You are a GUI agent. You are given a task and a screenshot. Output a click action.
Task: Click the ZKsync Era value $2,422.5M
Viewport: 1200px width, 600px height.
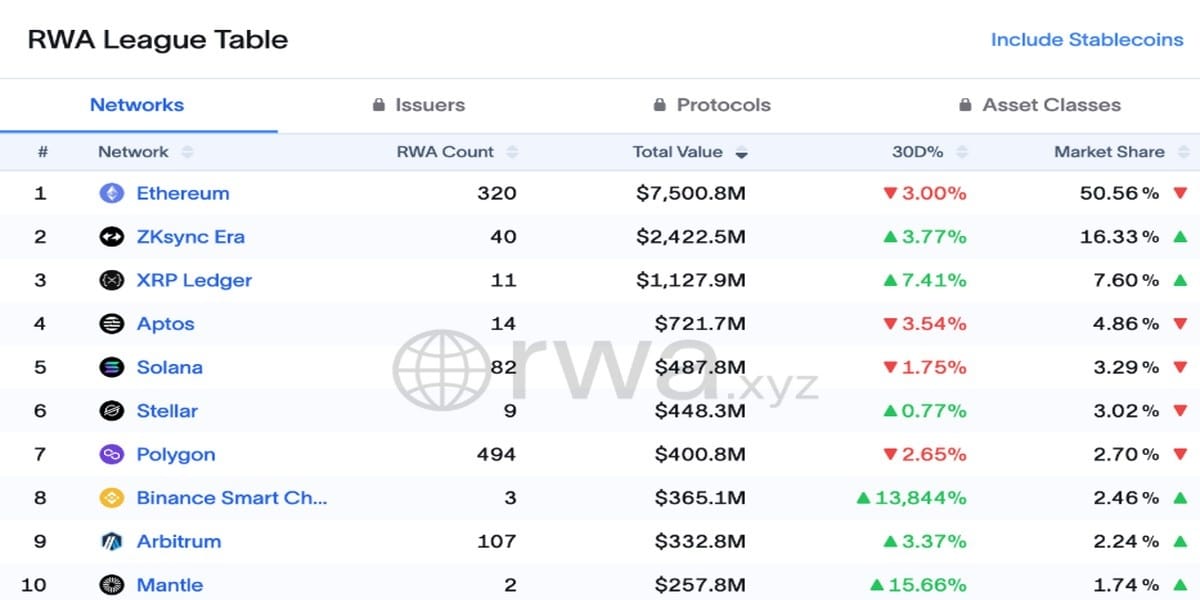[x=691, y=237]
